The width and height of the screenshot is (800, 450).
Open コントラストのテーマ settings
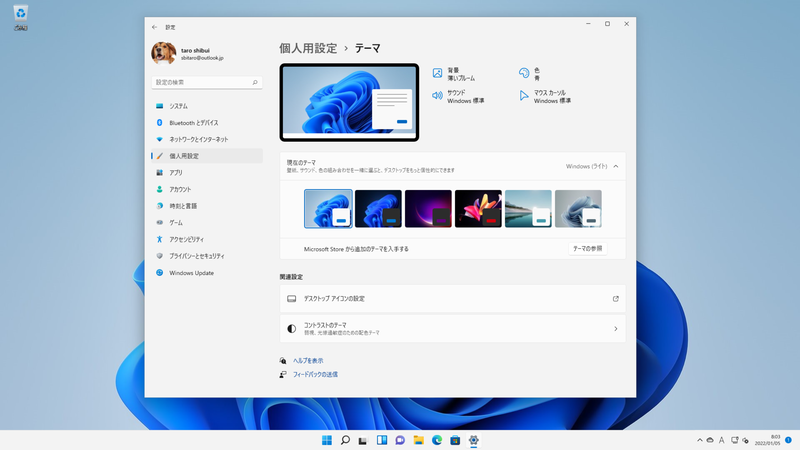click(453, 329)
